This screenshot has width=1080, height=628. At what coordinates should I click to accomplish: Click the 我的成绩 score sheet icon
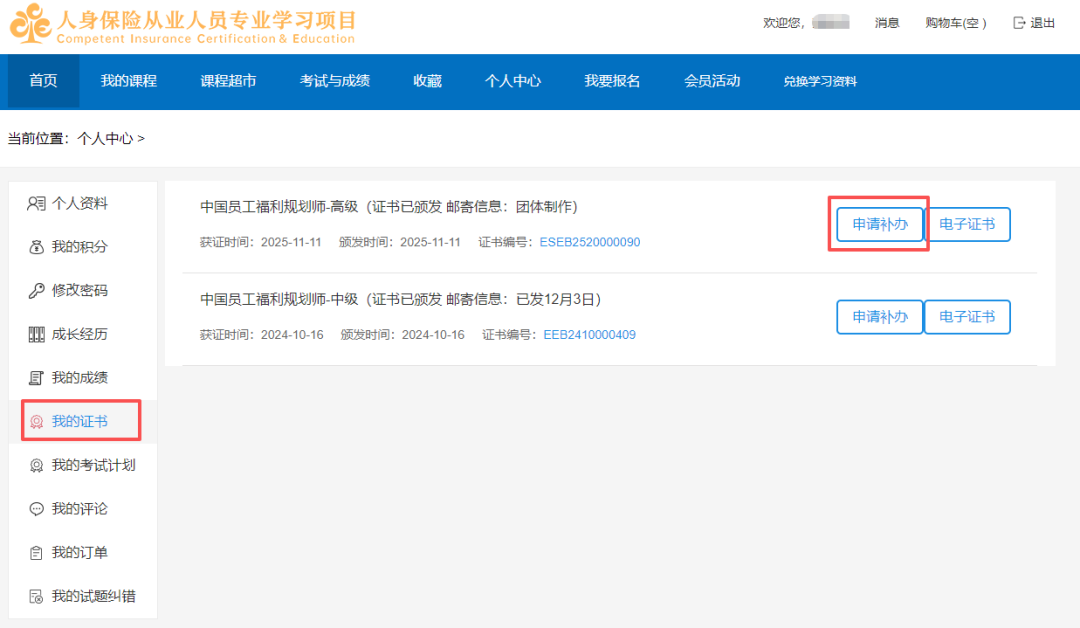click(37, 378)
